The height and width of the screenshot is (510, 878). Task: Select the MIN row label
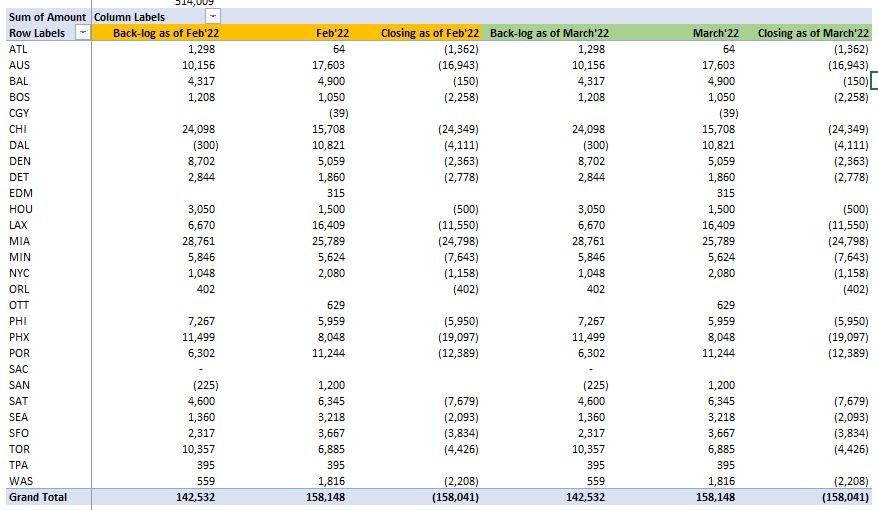pos(20,257)
